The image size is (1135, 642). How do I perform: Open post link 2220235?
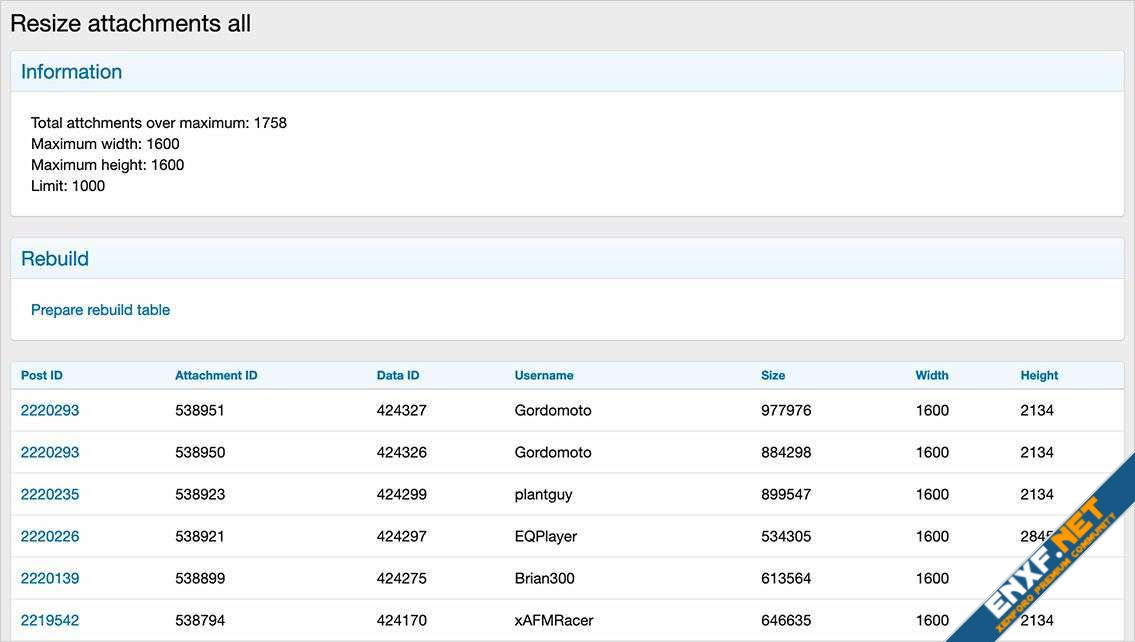pyautogui.click(x=50, y=494)
